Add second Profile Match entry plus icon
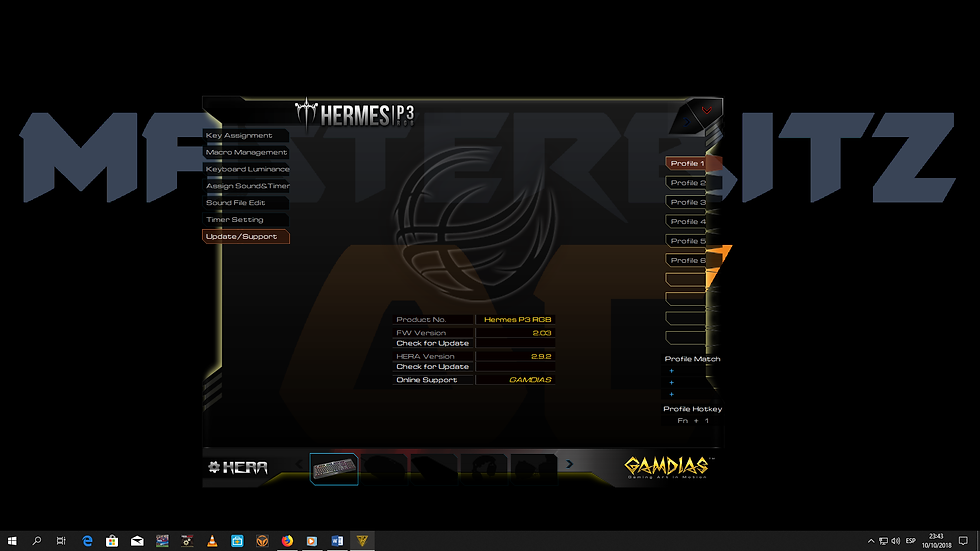Image resolution: width=980 pixels, height=551 pixels. click(x=671, y=383)
